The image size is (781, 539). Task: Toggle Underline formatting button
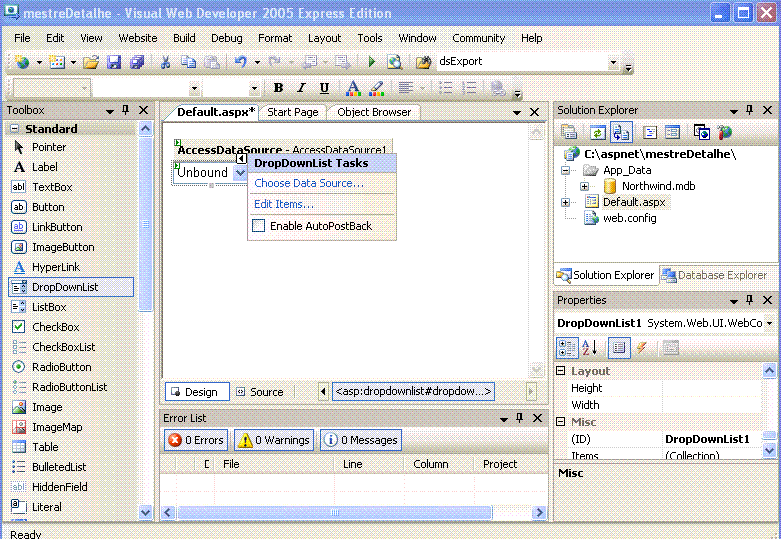[324, 88]
